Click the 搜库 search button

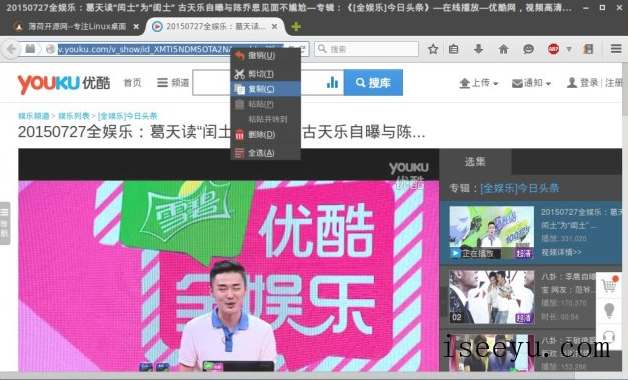pos(373,82)
